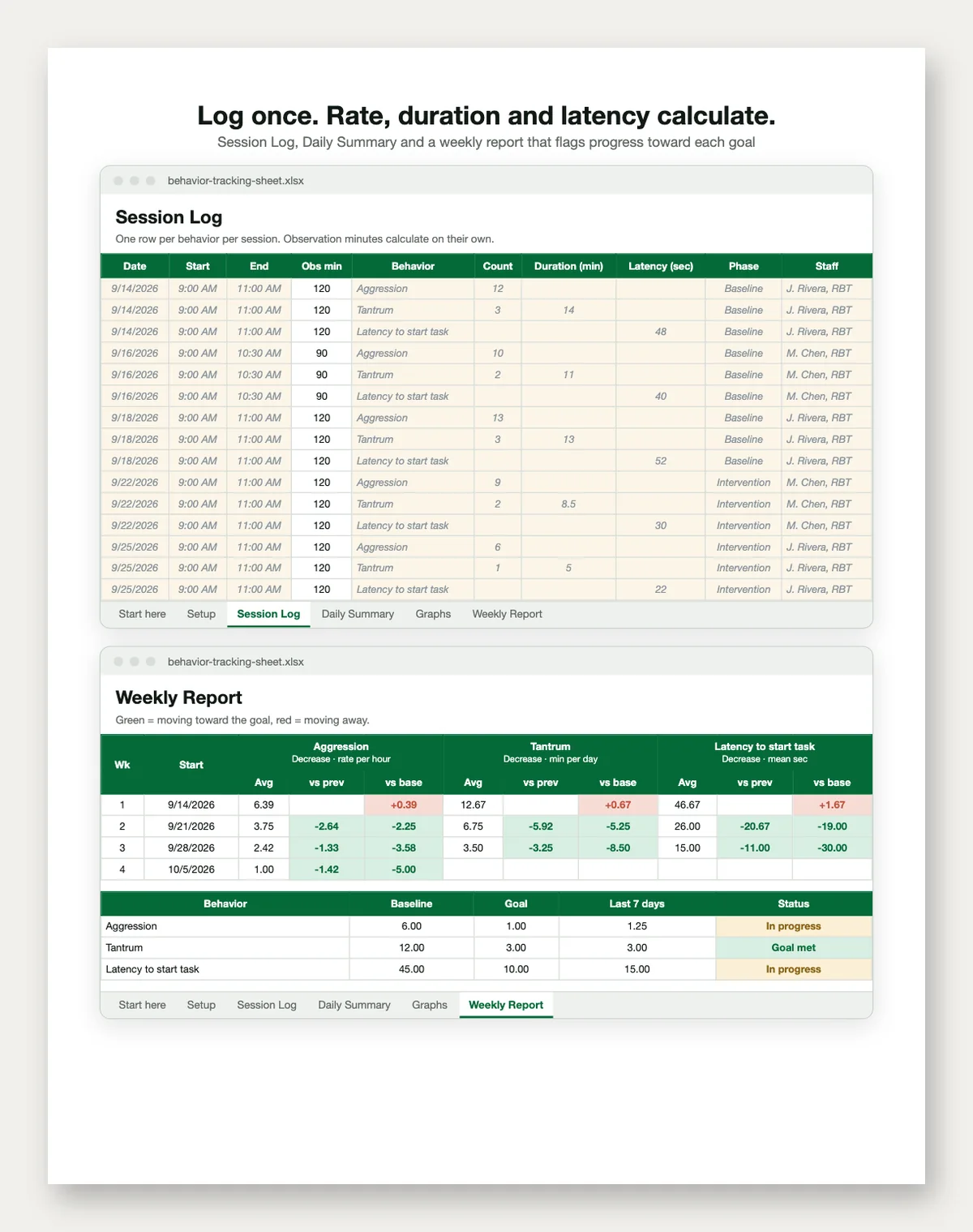Select the -5.92 Tantrum vs prev cell
The height and width of the screenshot is (1232, 973).
[541, 826]
